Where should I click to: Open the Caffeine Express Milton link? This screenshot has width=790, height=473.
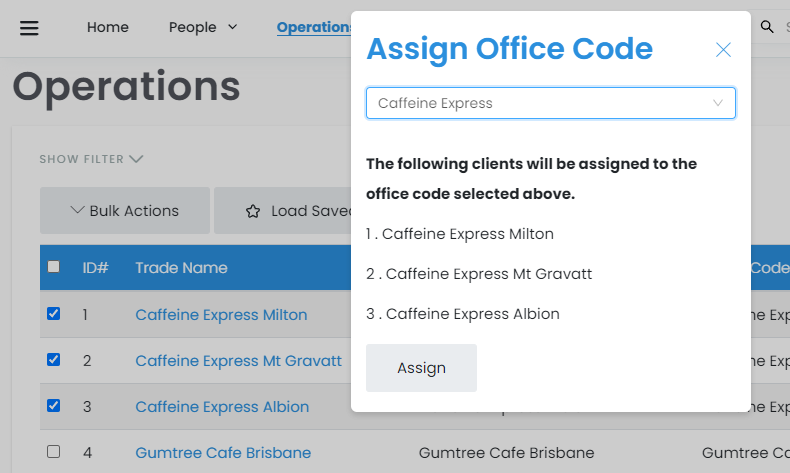tap(221, 315)
